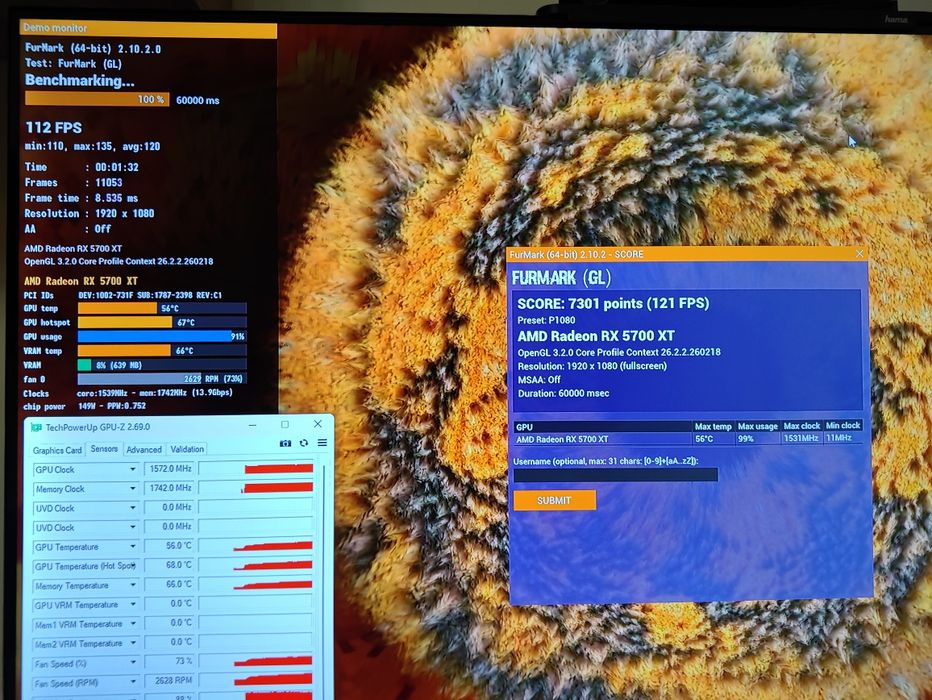Click the VRAM temp 66°C bar
Screen dimensions: 932x700
(x=162, y=351)
